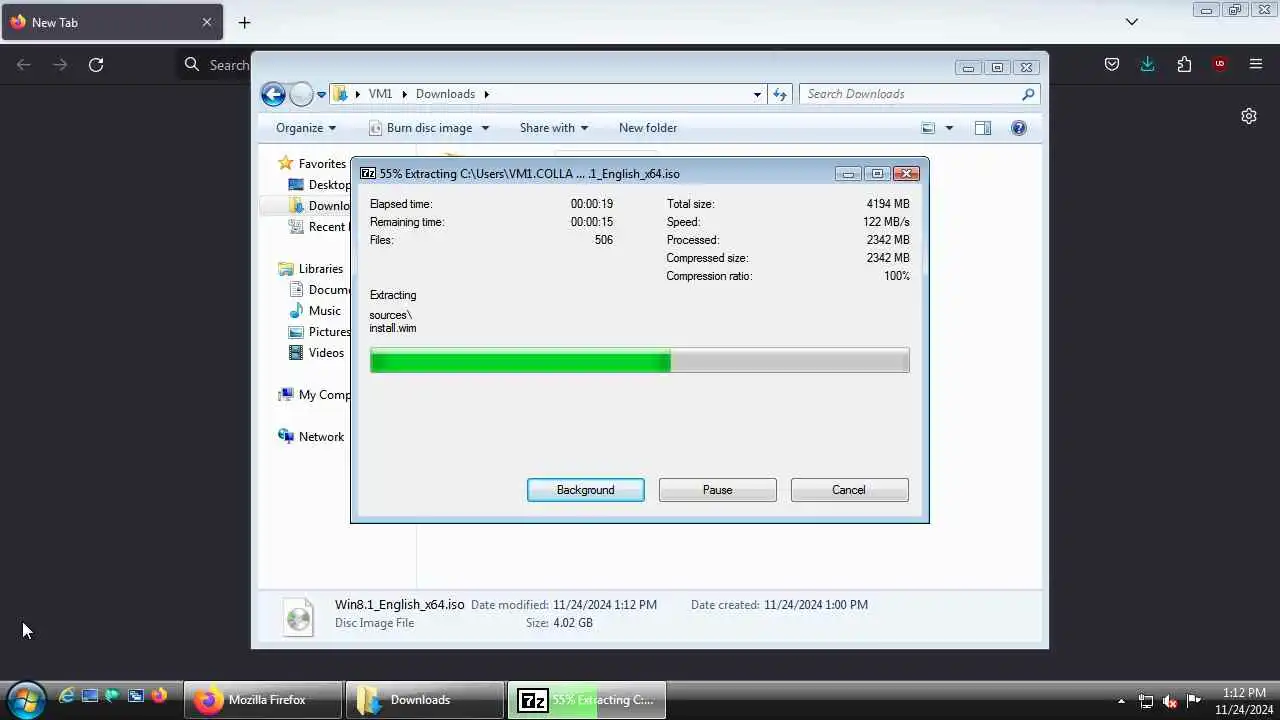Open the Firefox application menu
The height and width of the screenshot is (720, 1280).
[1256, 64]
